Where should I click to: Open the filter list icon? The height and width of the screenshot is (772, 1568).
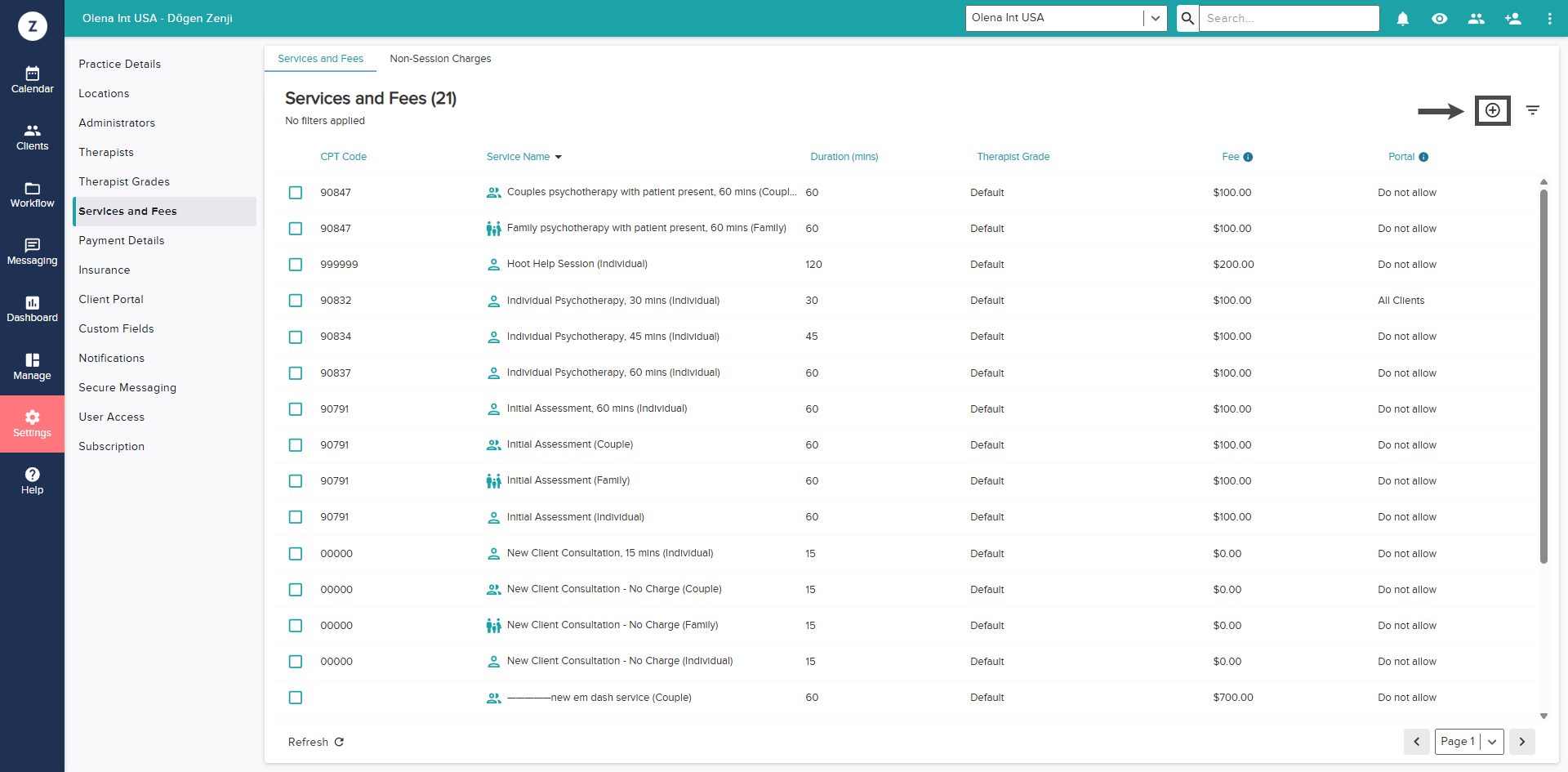pyautogui.click(x=1533, y=110)
